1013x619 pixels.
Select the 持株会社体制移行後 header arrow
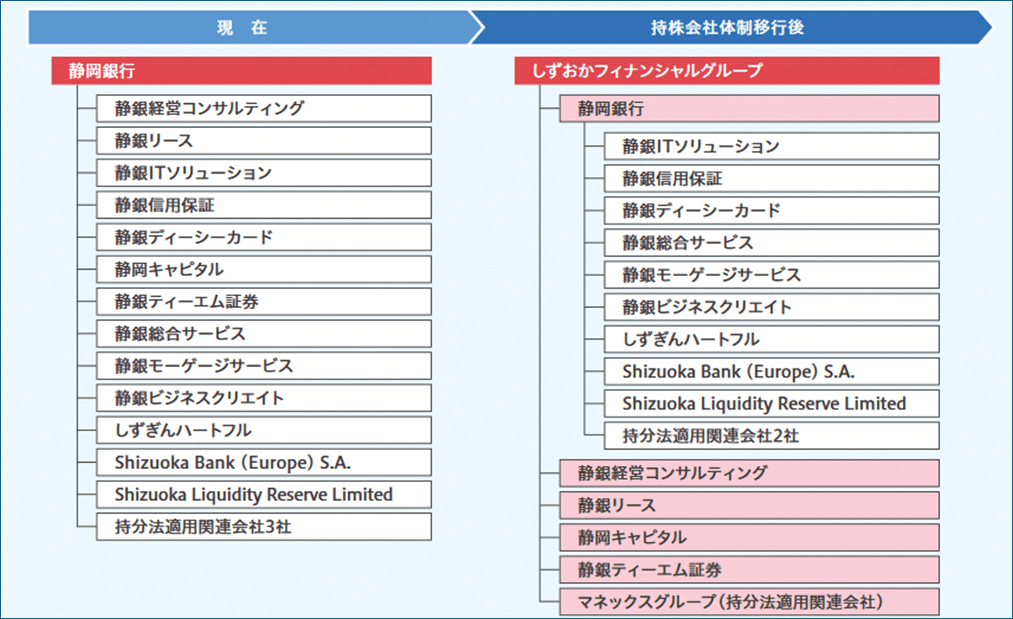(727, 28)
